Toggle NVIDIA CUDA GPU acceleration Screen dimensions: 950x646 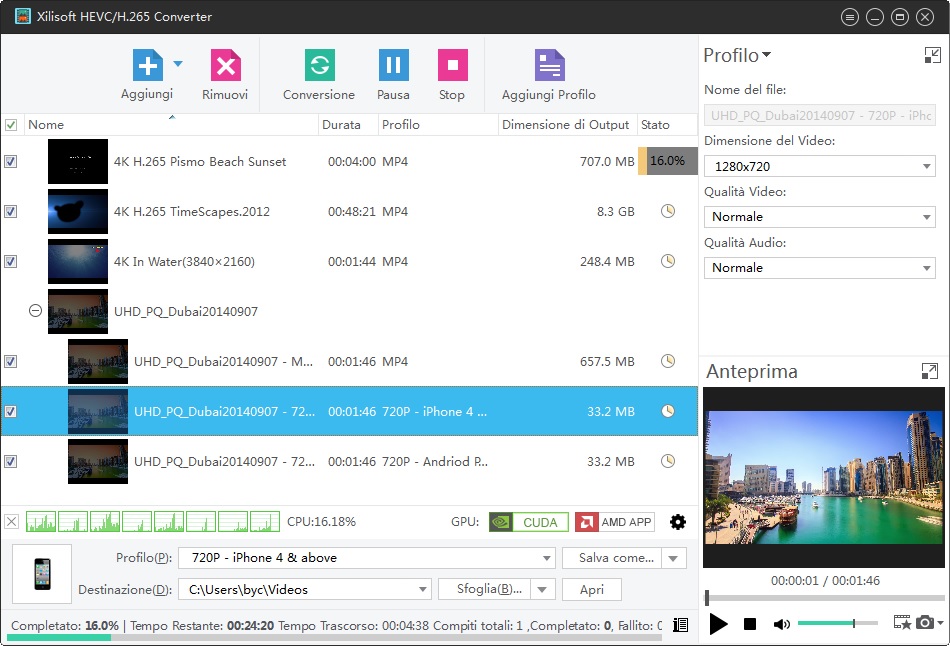[529, 522]
